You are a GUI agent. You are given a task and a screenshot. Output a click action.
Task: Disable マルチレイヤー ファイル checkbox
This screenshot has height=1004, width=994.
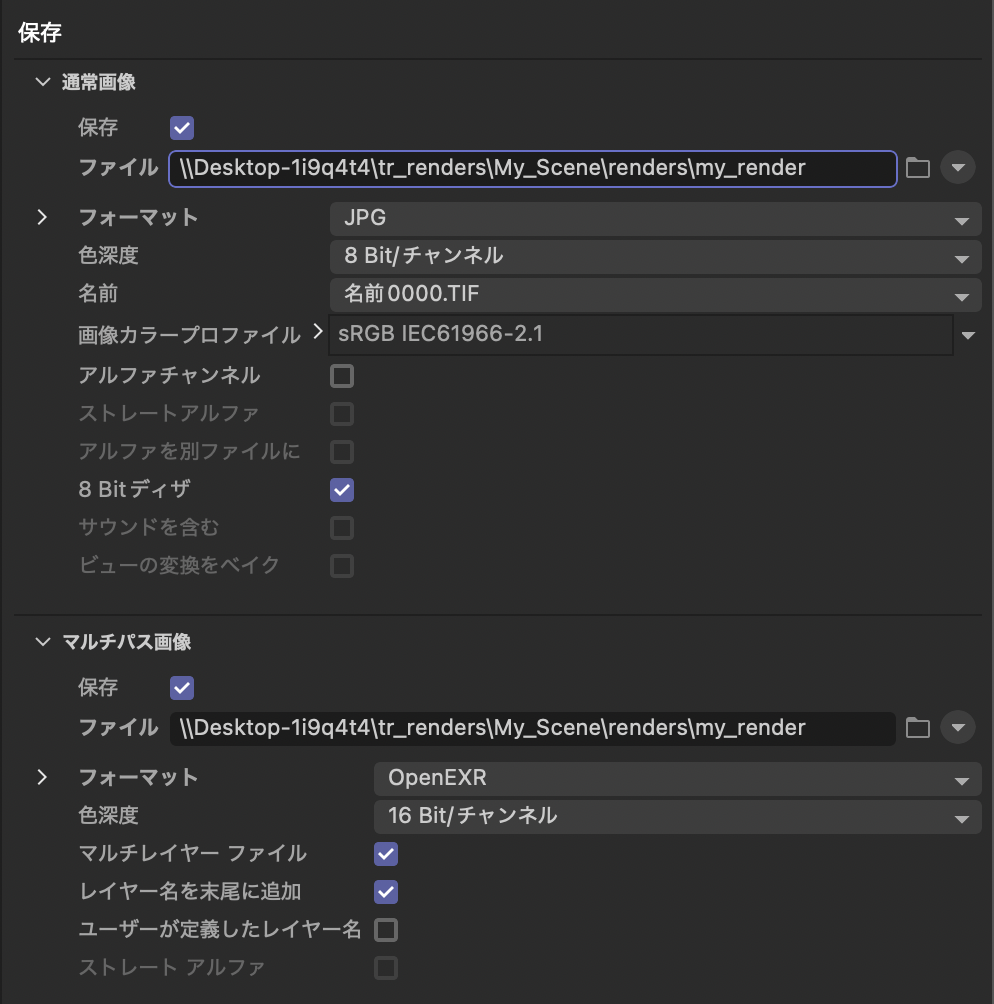click(386, 854)
